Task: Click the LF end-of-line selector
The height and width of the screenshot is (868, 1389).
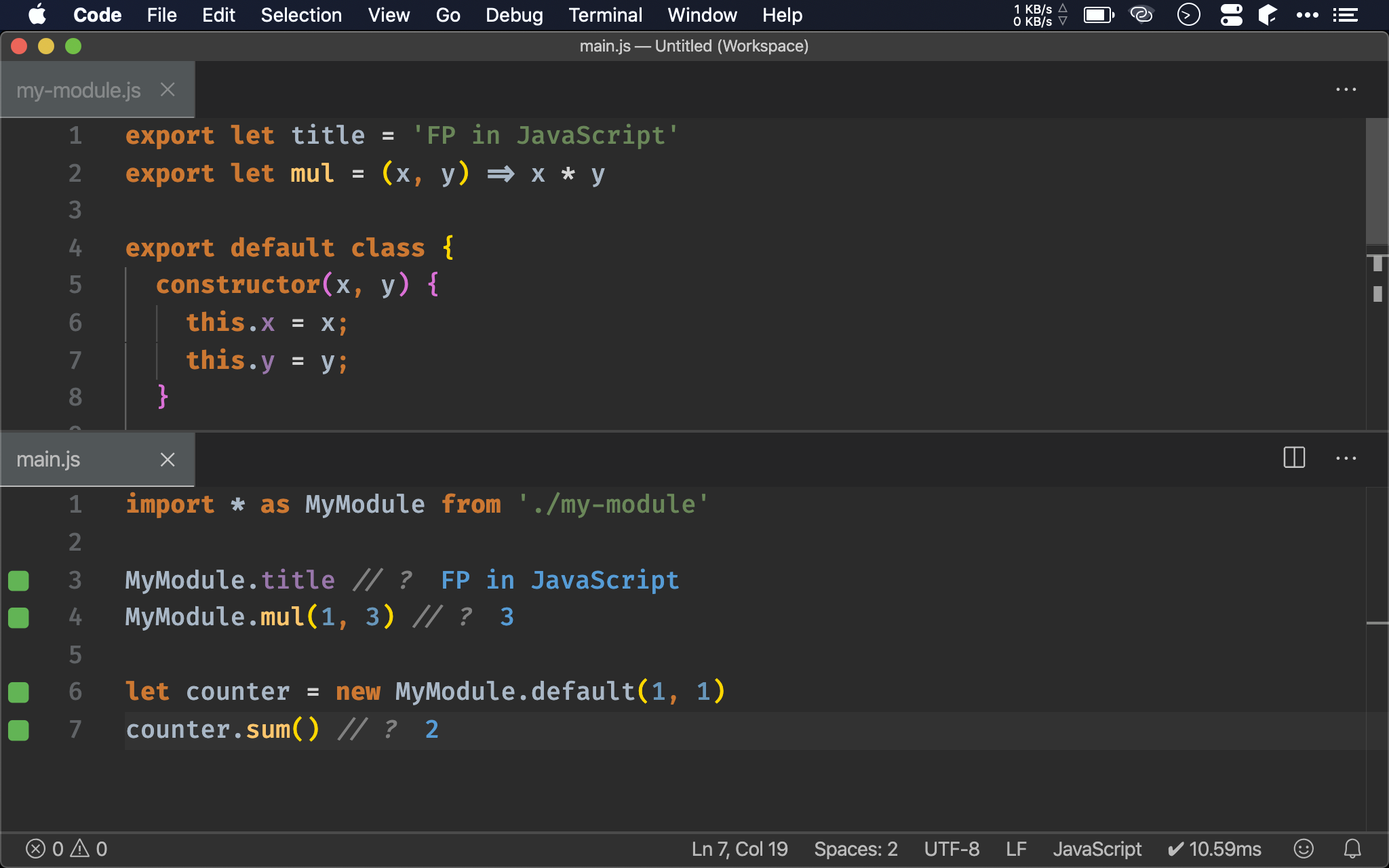Action: 1016,848
